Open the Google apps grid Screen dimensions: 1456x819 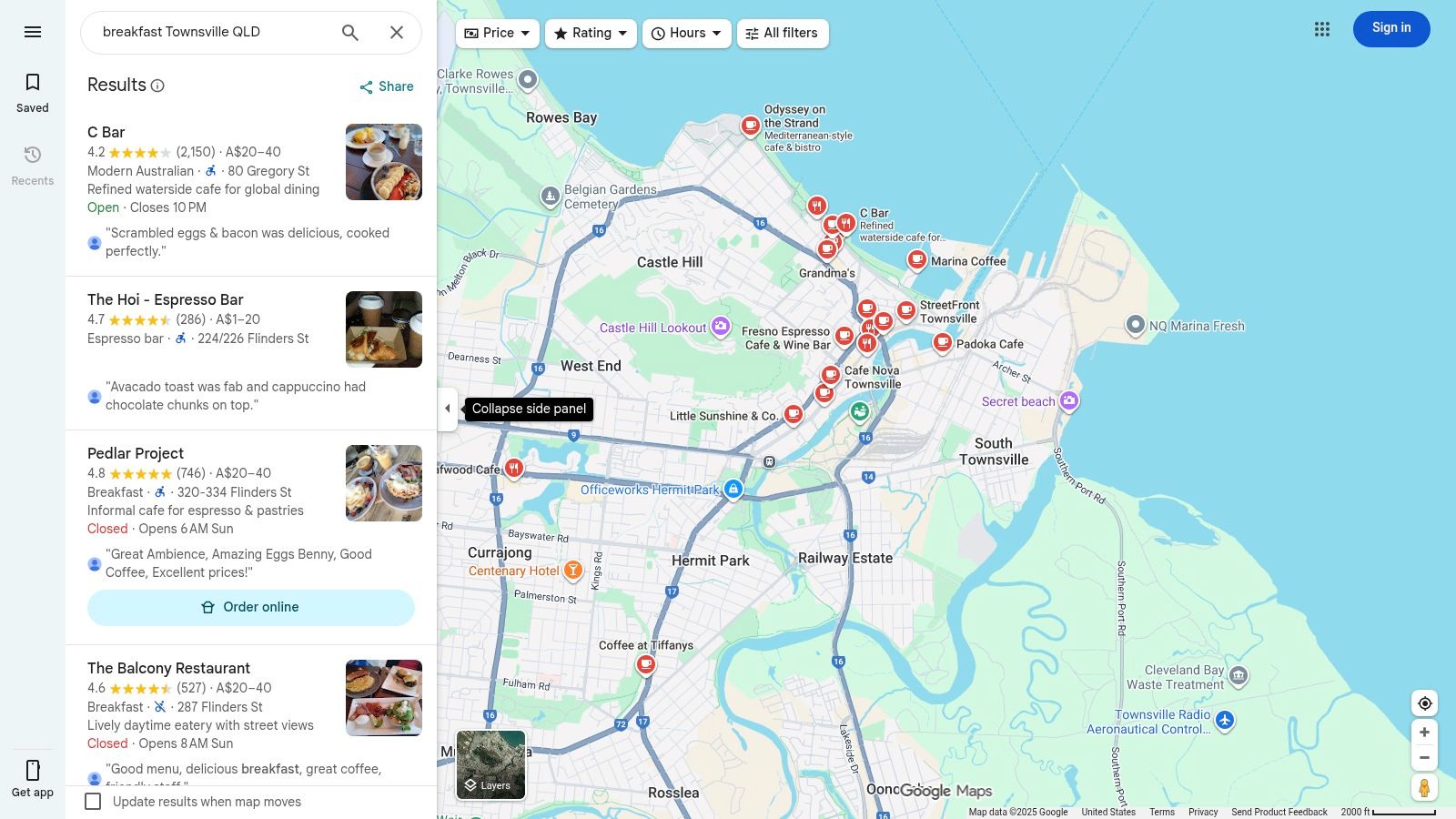(x=1321, y=28)
